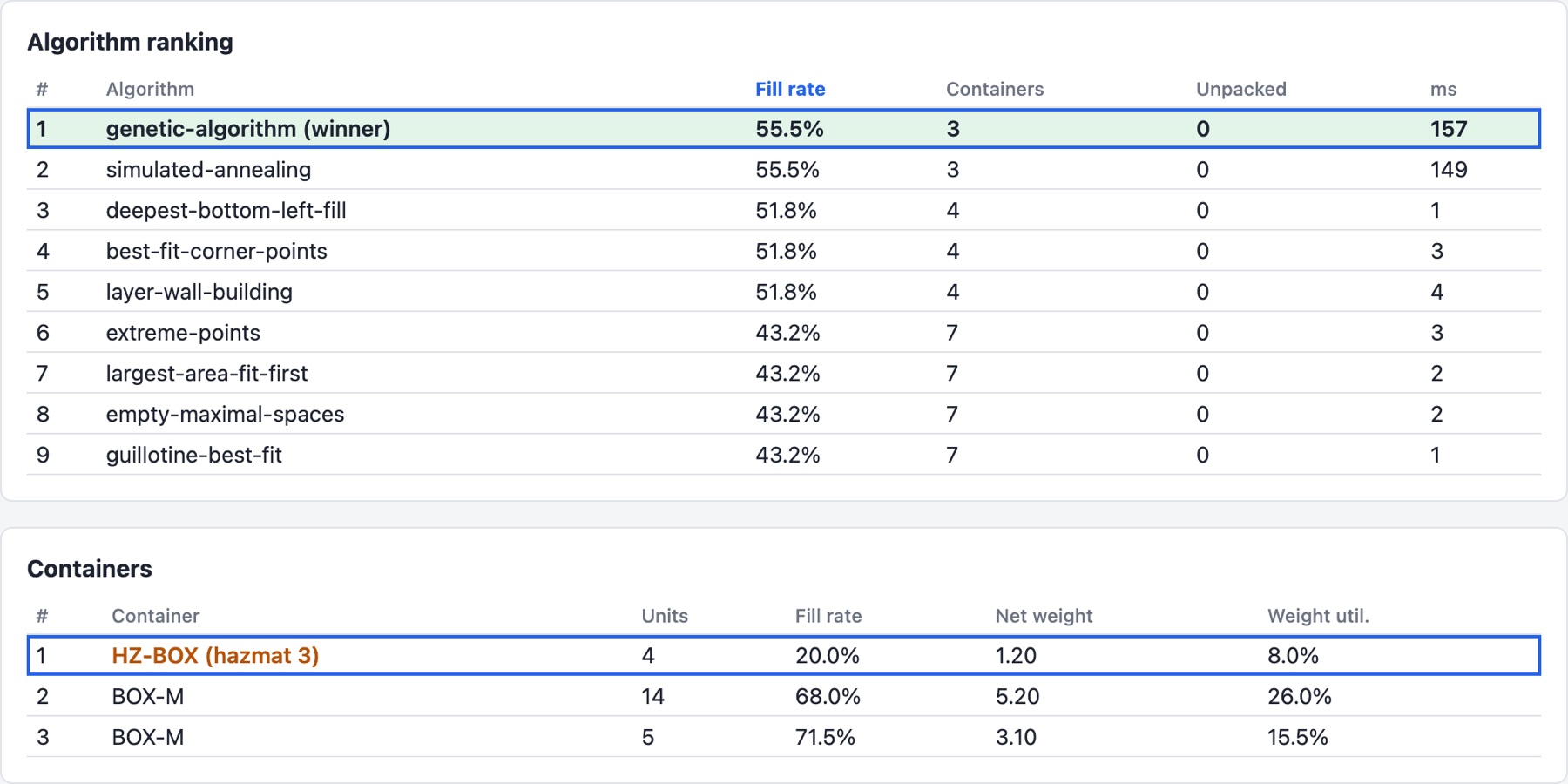Select the BOX-M container with 5 units

784,737
